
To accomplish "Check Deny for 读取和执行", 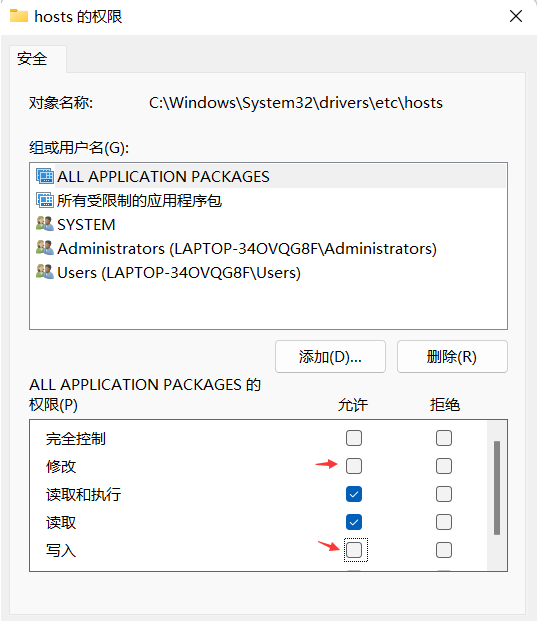I will [444, 494].
